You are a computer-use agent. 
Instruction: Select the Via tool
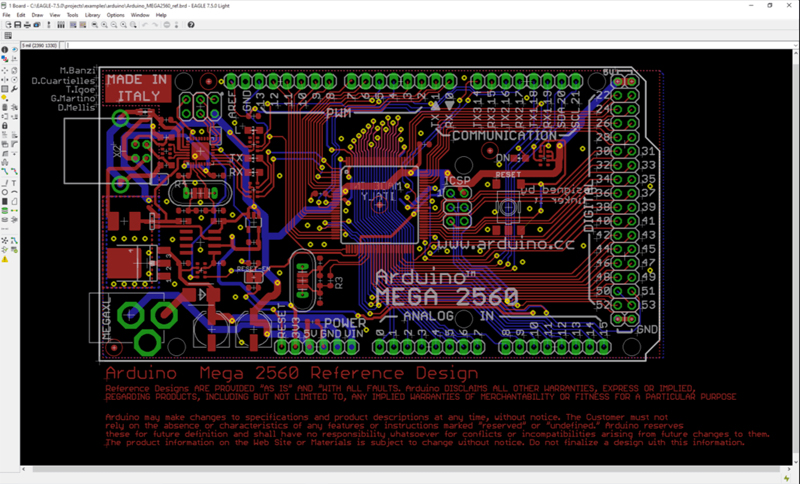(x=5, y=211)
